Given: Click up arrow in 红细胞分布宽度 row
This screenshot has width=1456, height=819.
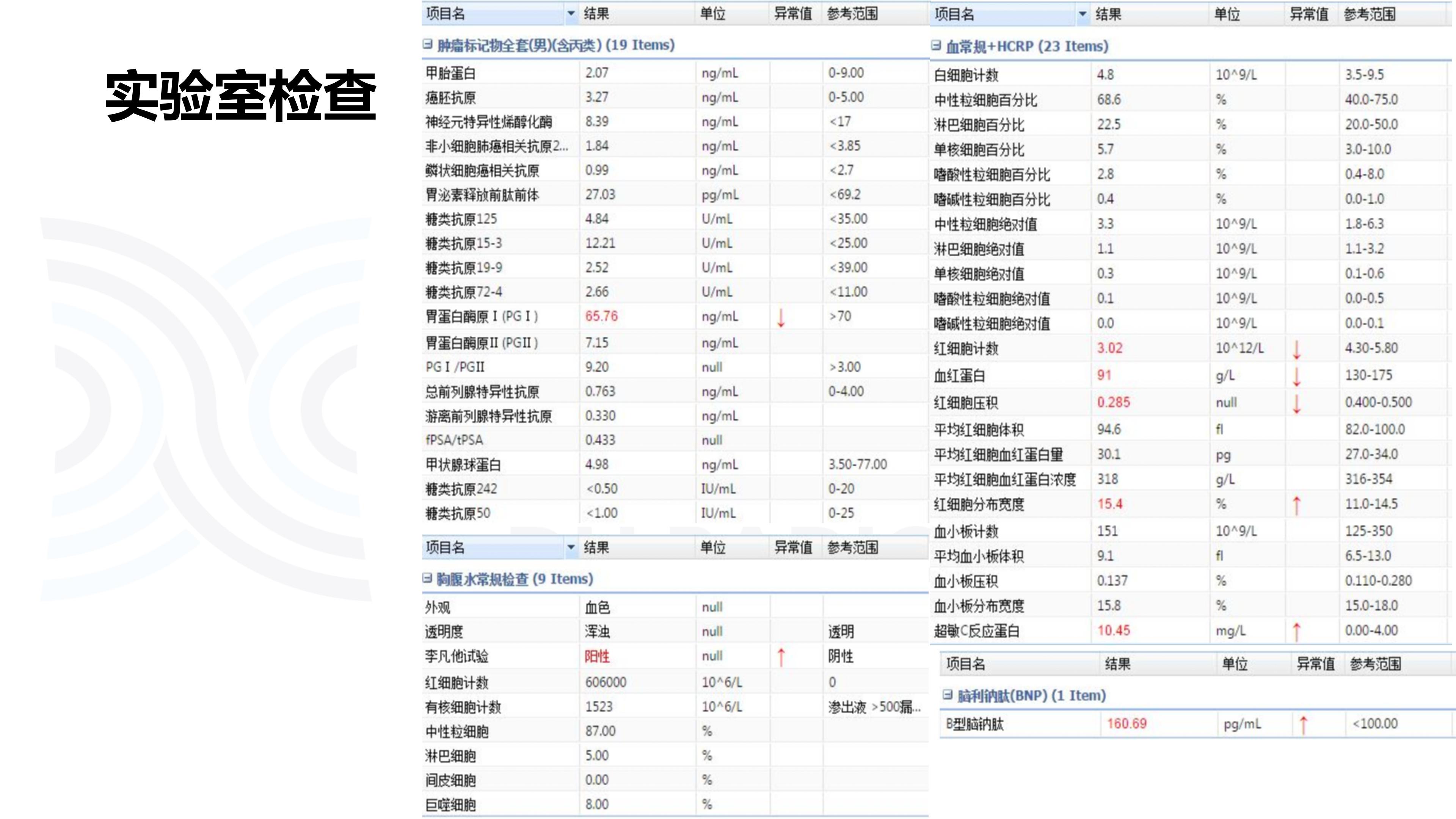Looking at the screenshot, I should coord(1297,505).
